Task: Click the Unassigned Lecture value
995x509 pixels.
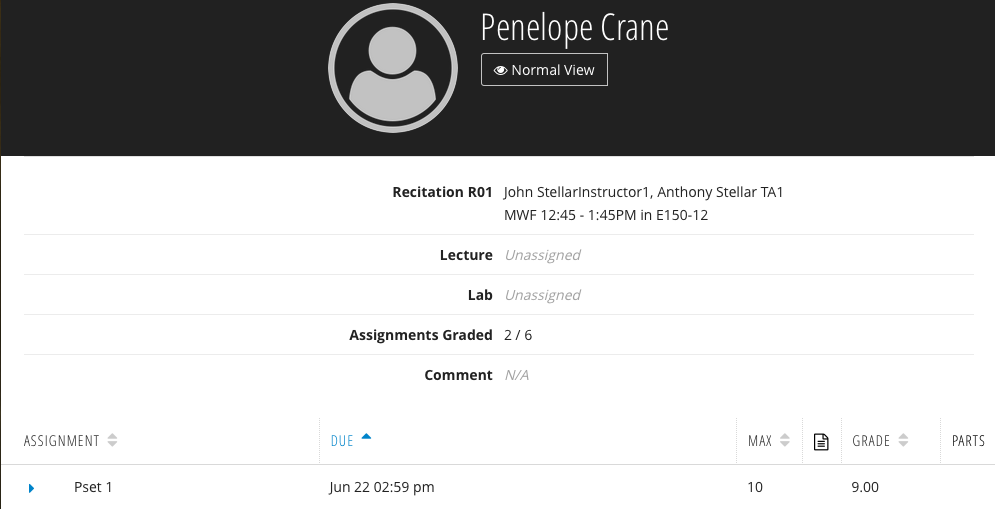Action: coord(542,255)
